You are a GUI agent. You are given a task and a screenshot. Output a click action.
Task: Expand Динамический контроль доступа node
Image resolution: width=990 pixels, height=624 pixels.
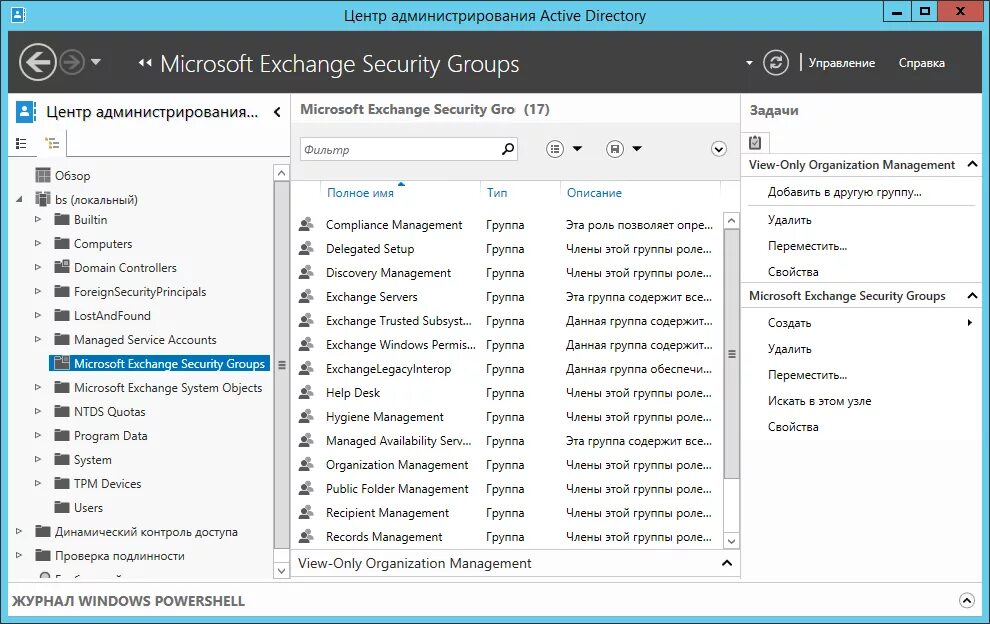coord(19,532)
